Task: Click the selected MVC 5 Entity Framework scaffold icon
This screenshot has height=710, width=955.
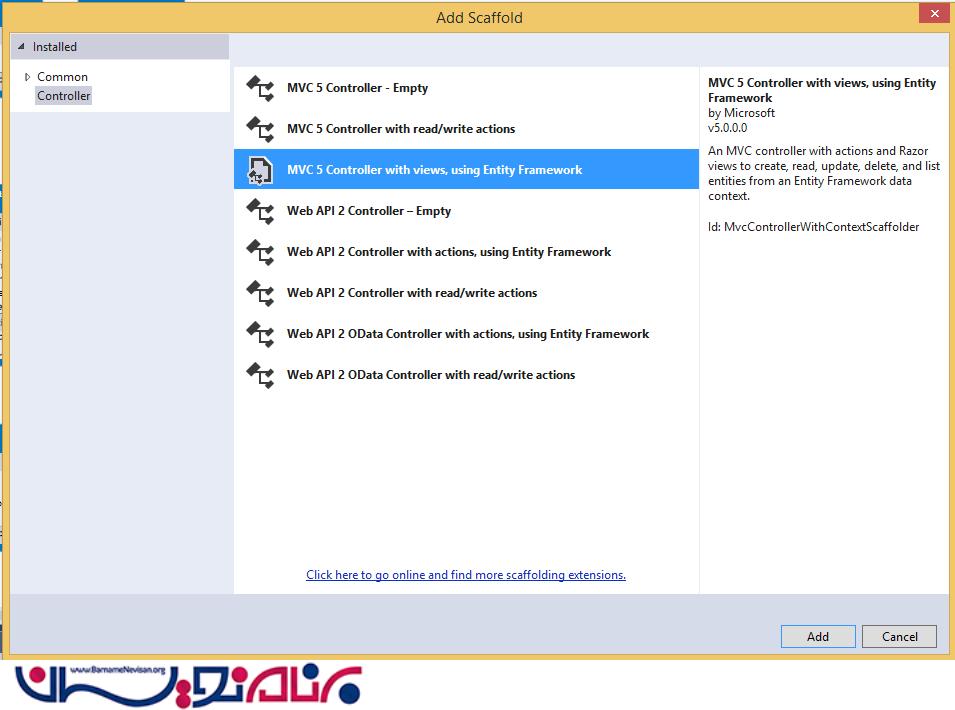Action: (260, 170)
